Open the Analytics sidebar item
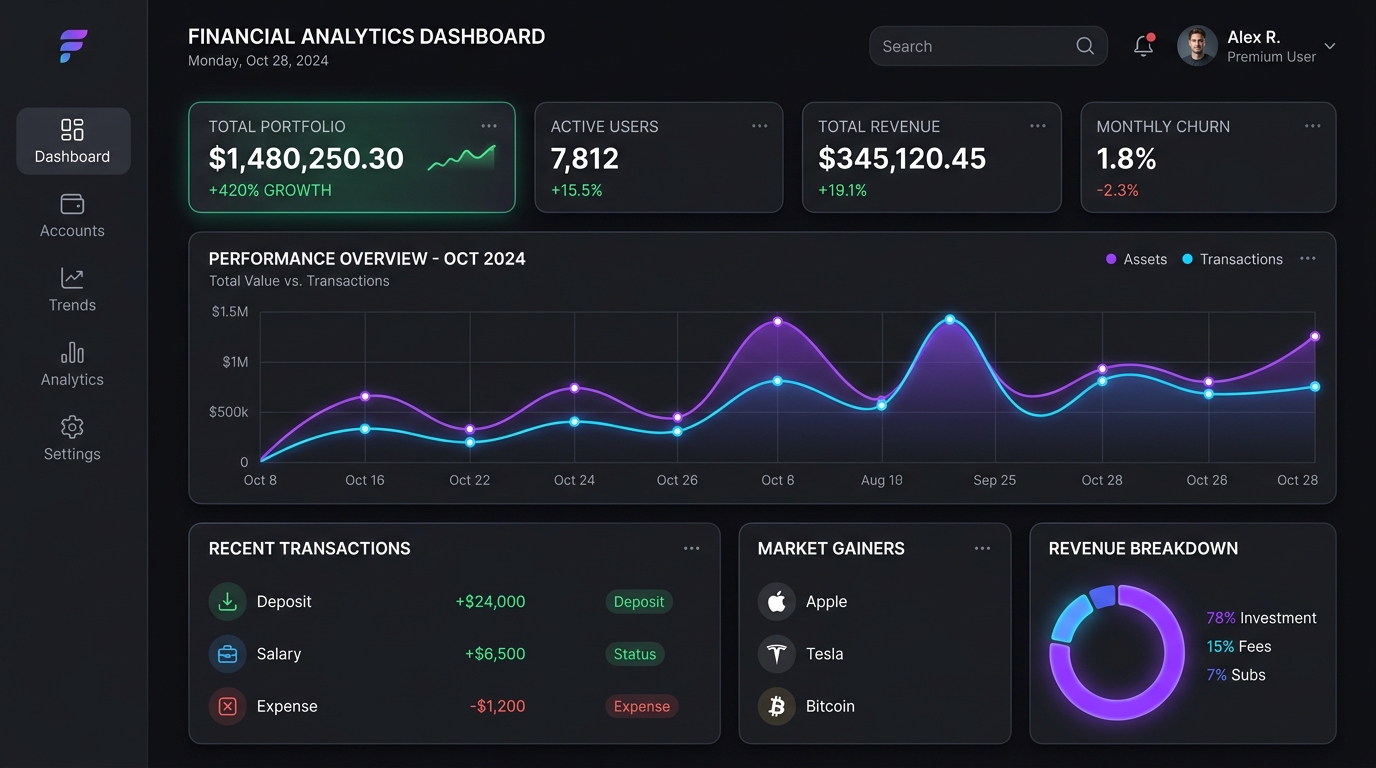The width and height of the screenshot is (1376, 768). tap(72, 365)
